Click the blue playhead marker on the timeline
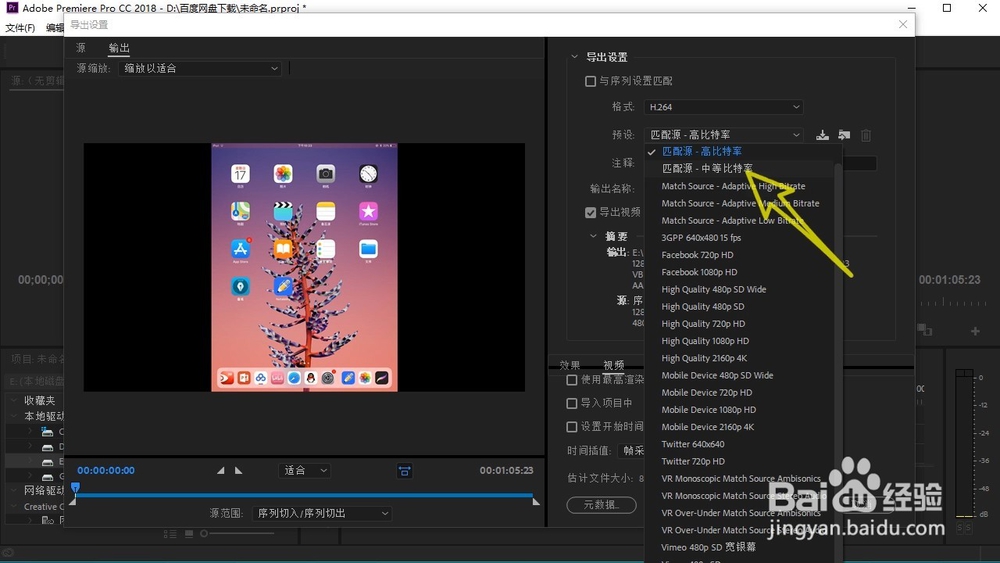This screenshot has width=1000, height=563. (x=75, y=488)
